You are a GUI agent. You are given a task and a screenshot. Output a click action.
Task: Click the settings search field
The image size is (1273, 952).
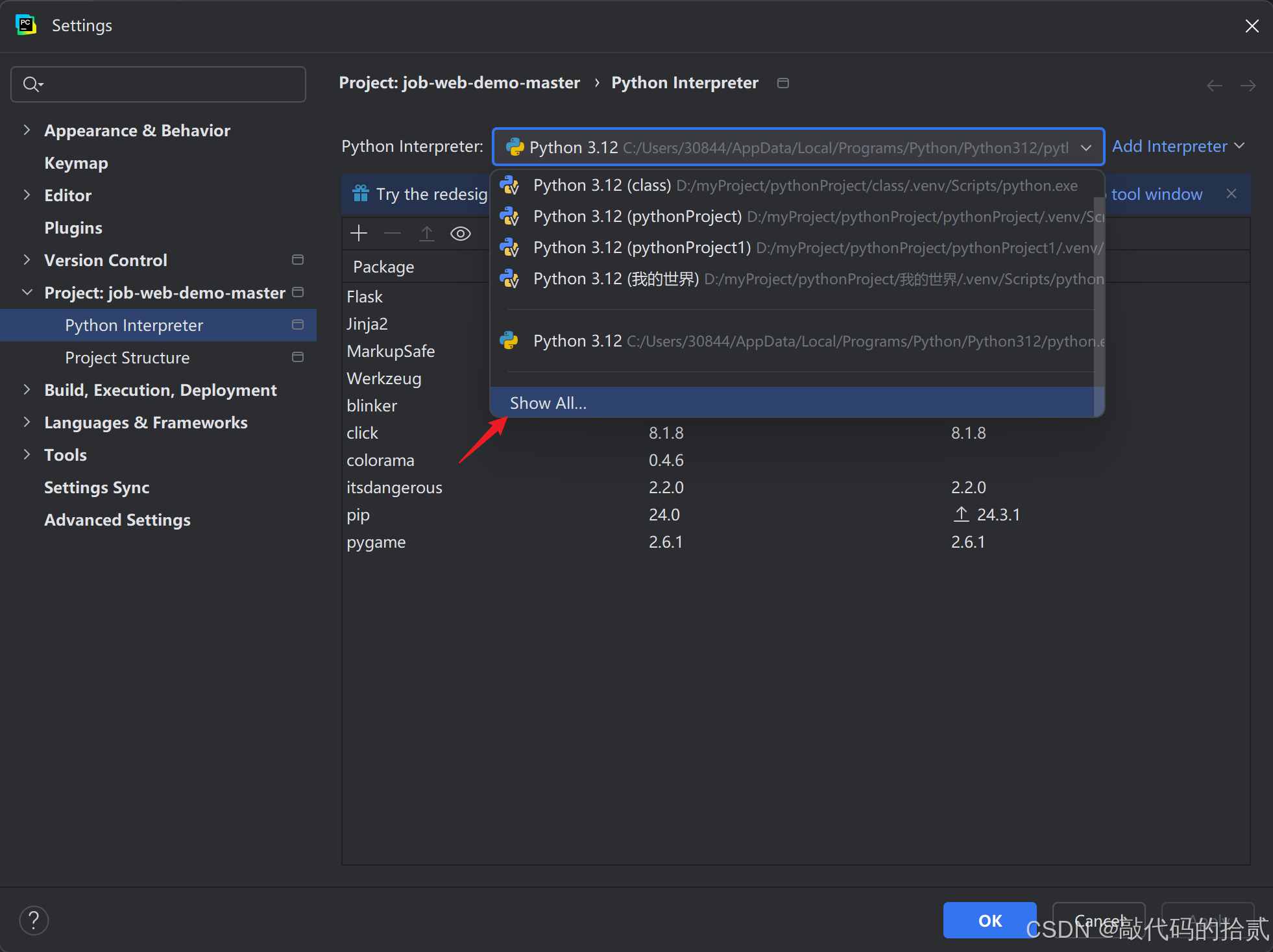(x=158, y=84)
